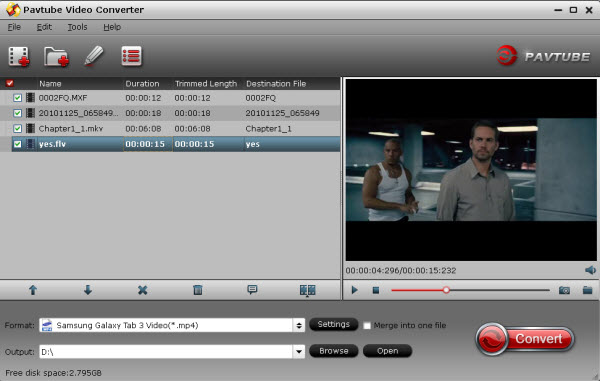The image size is (600, 381).
Task: Open the Tools menu
Action: coord(77,27)
